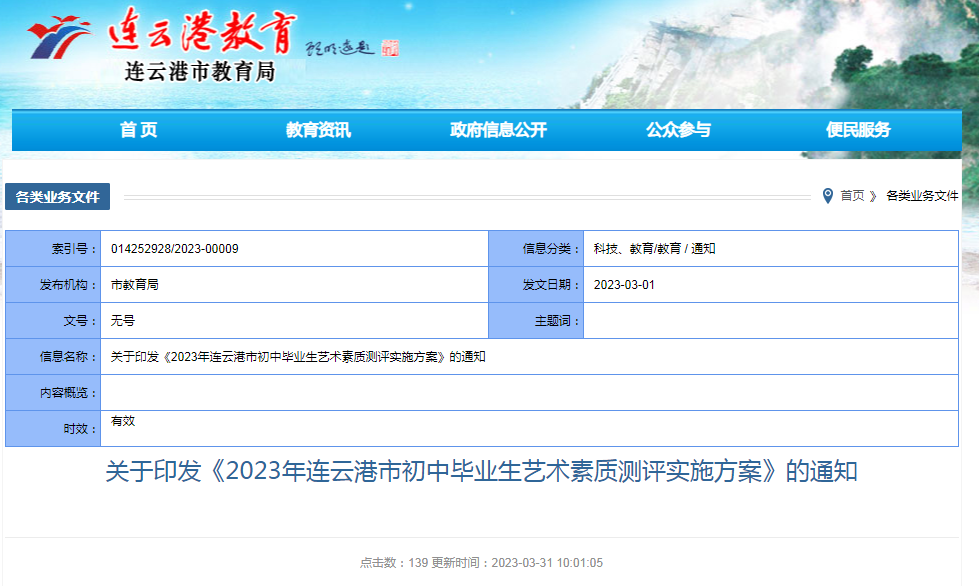
Task: Open the 便民服务 navigation menu
Action: (858, 130)
